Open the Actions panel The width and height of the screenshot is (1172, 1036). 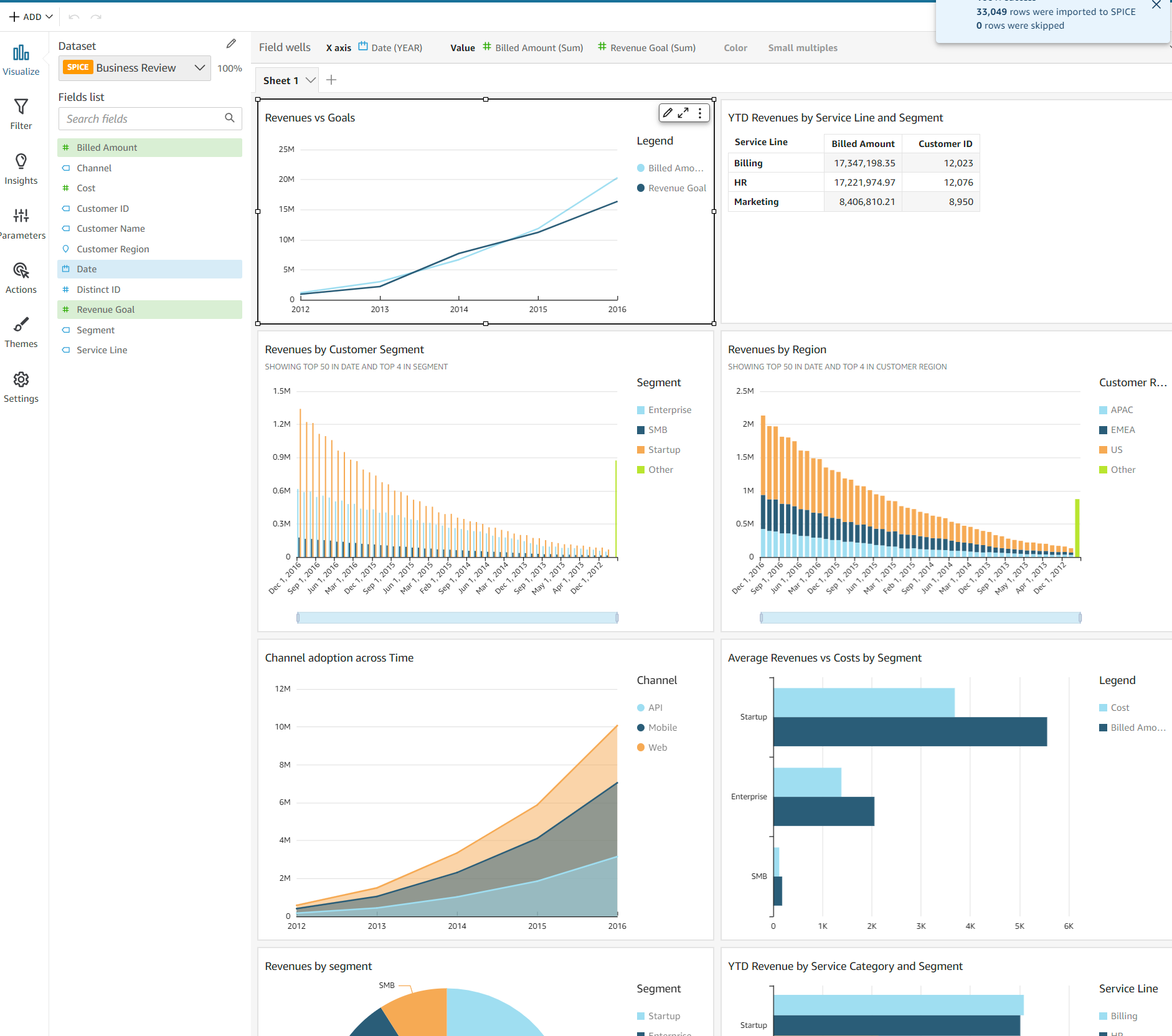[x=21, y=278]
